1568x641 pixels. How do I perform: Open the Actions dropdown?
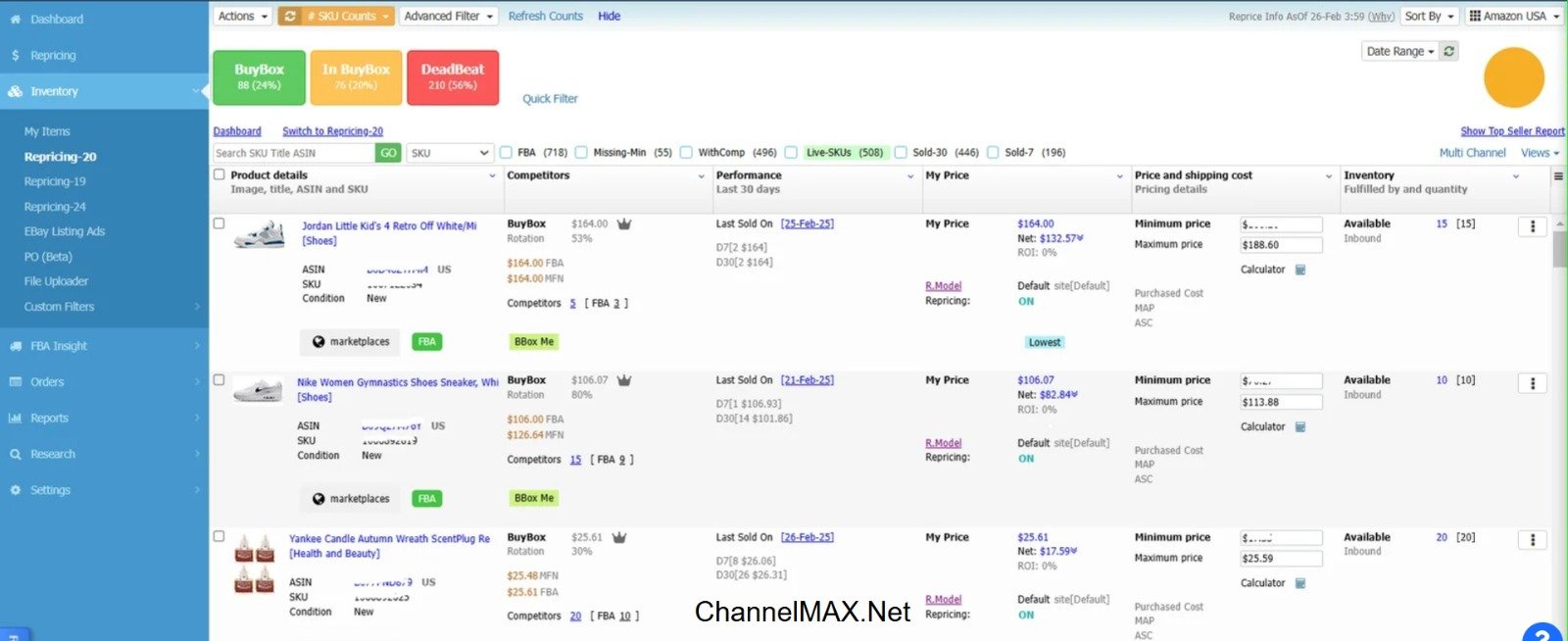coord(243,16)
